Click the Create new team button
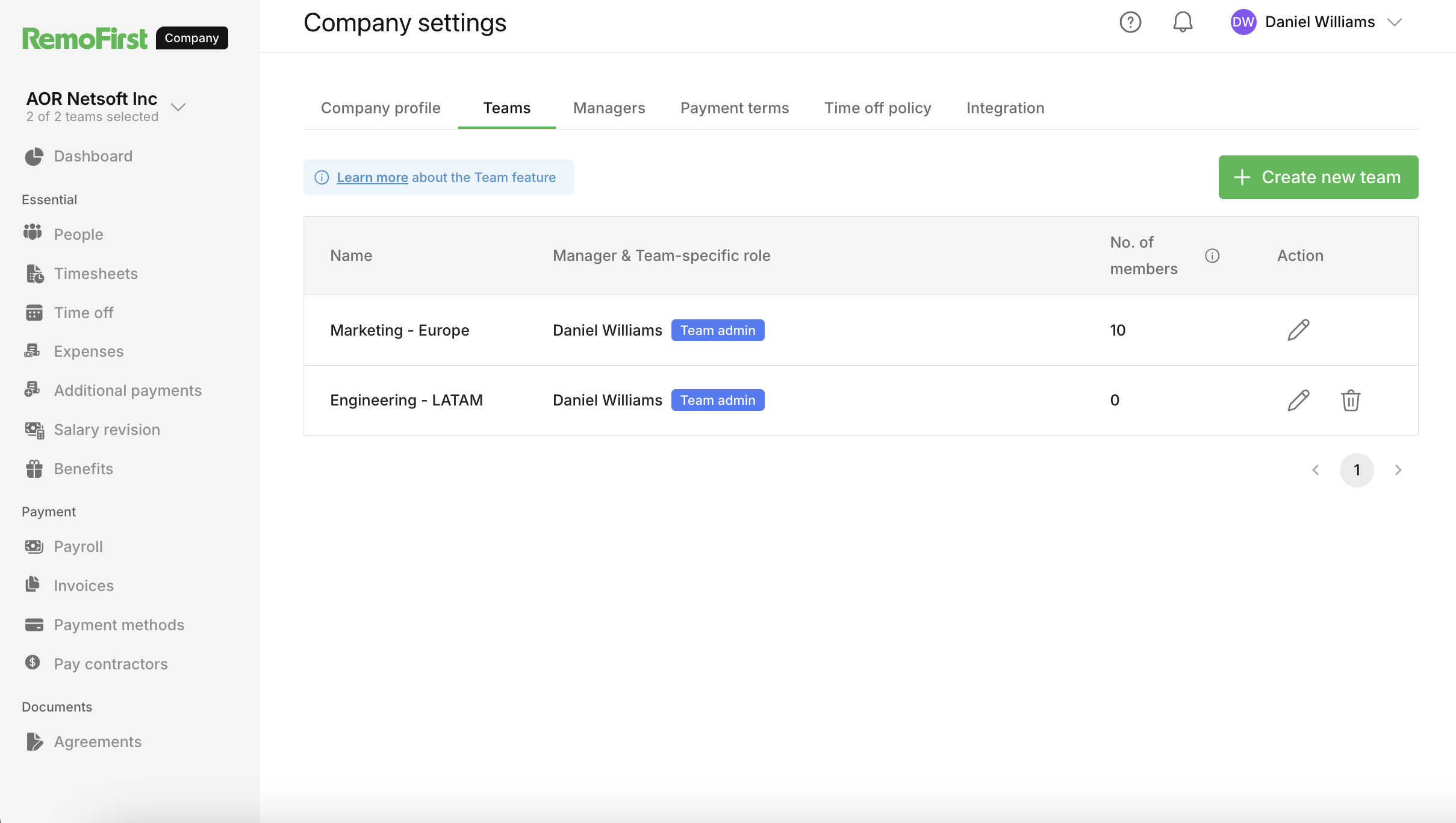 click(1318, 177)
